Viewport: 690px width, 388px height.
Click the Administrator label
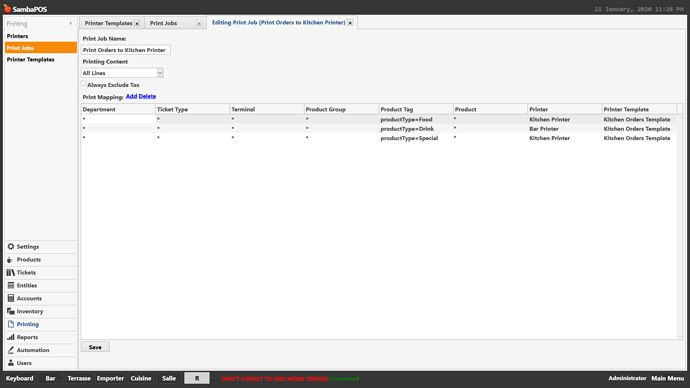(x=627, y=378)
